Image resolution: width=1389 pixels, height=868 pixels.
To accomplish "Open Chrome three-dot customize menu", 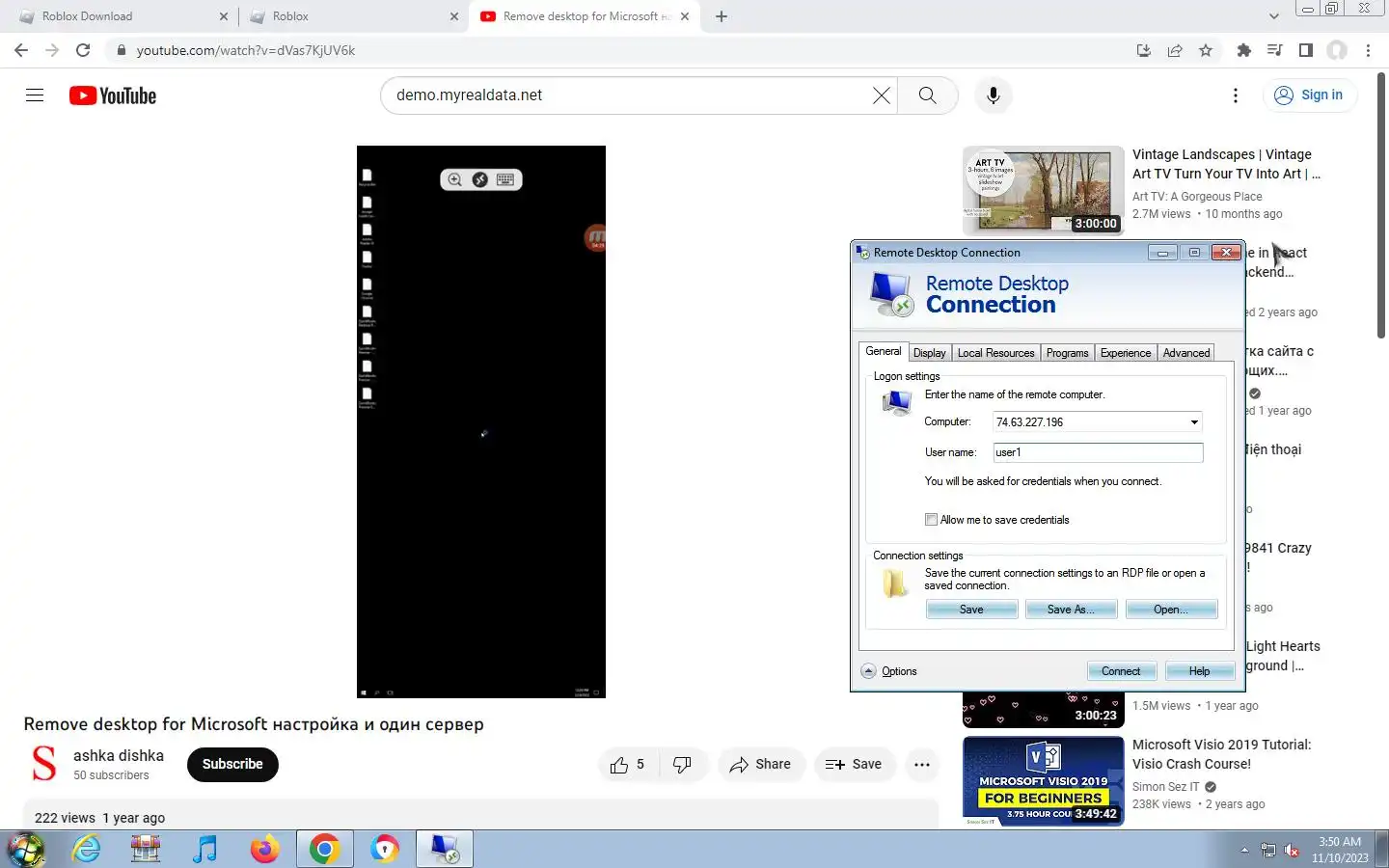I will point(1368,50).
